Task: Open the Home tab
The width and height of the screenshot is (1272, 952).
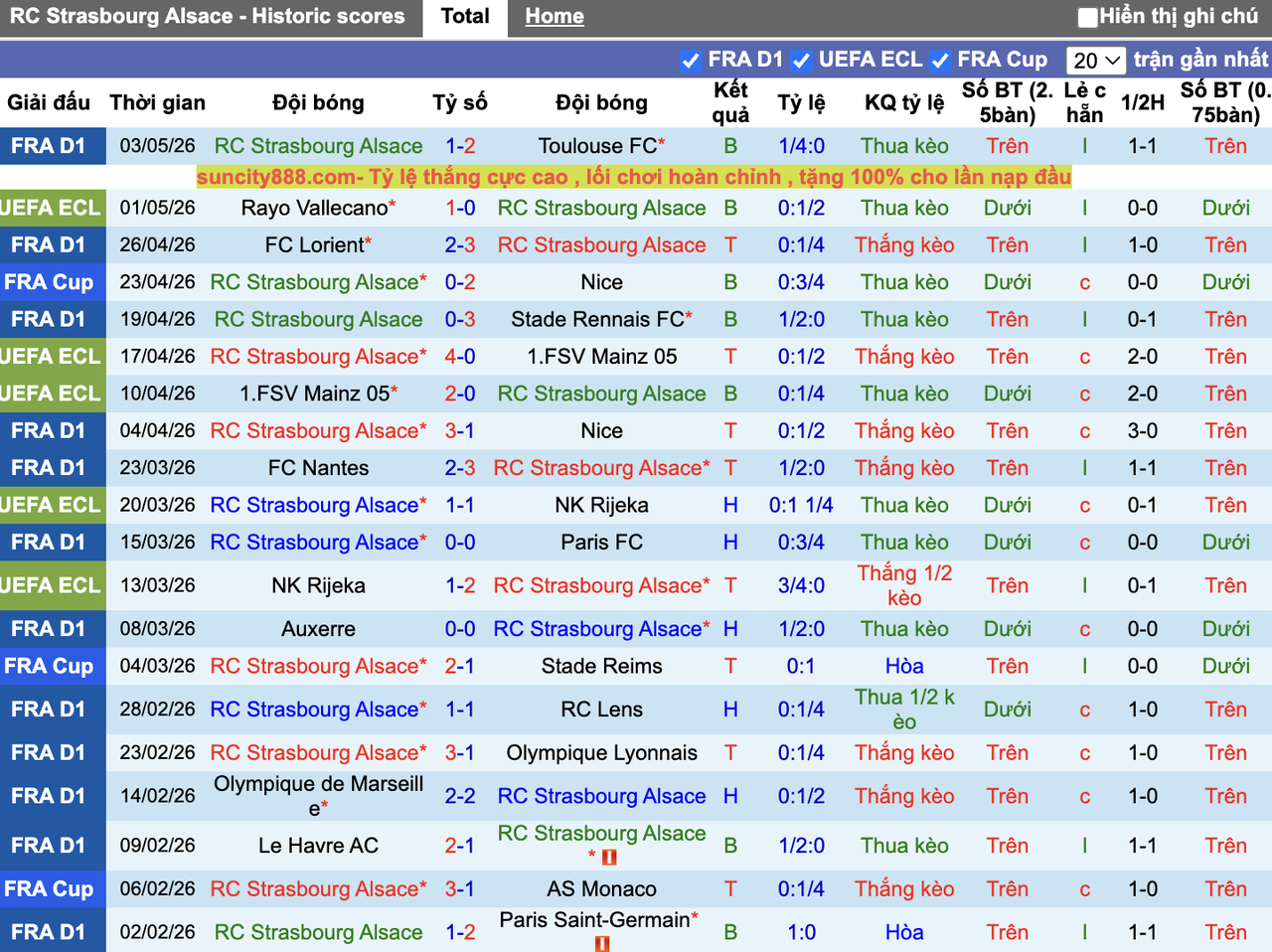Action: coord(555,17)
